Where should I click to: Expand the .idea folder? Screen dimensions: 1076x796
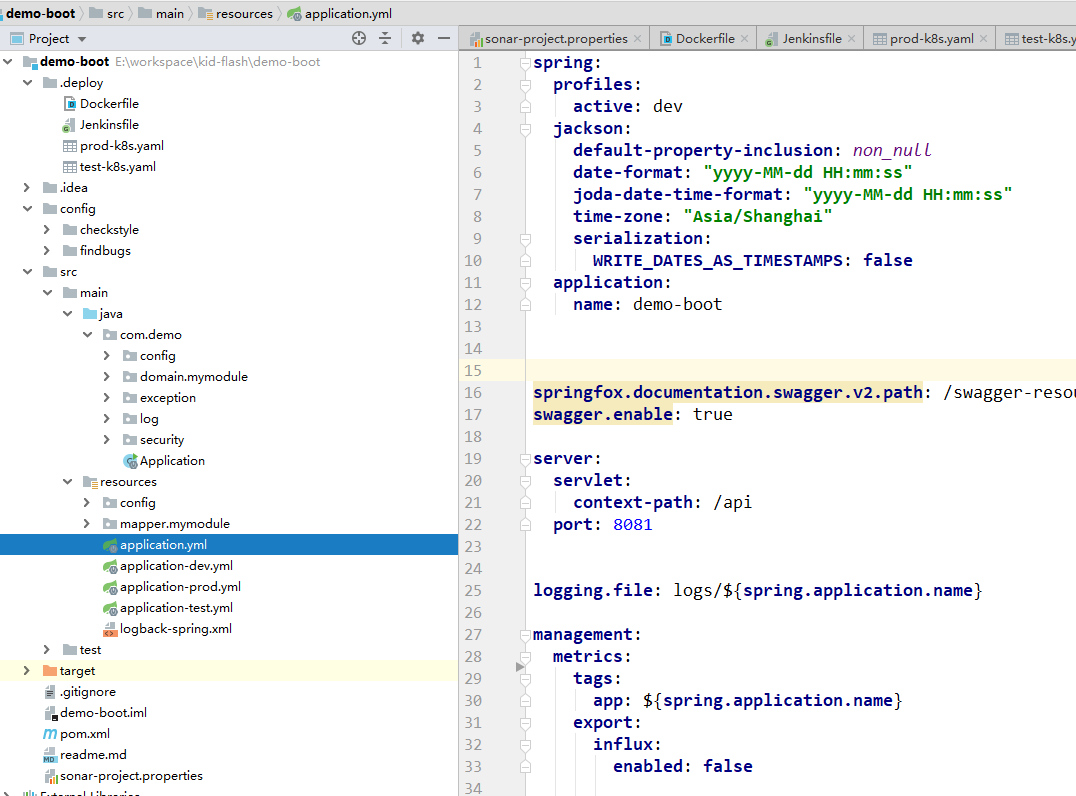[27, 187]
